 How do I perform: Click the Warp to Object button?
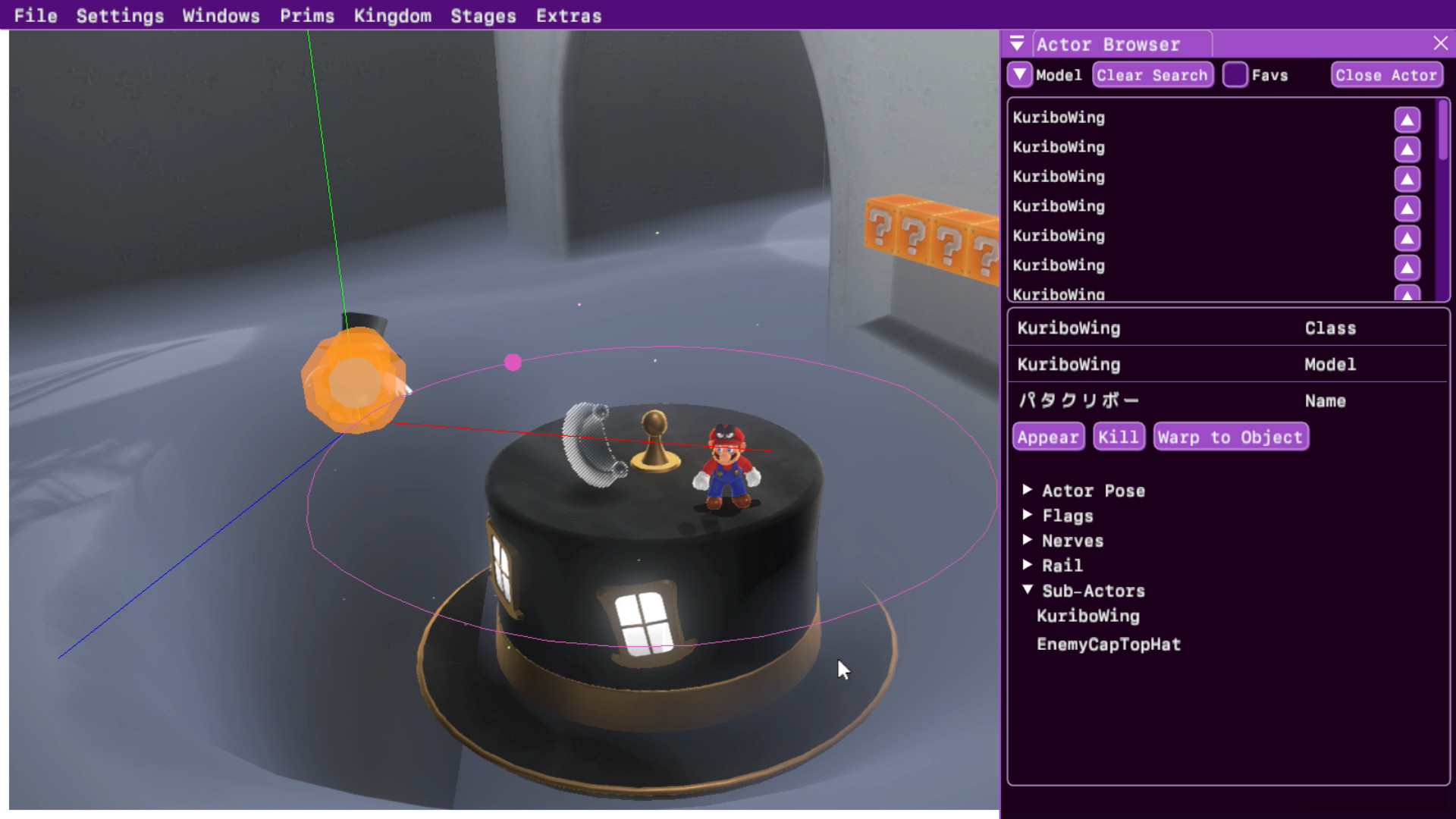click(1230, 436)
